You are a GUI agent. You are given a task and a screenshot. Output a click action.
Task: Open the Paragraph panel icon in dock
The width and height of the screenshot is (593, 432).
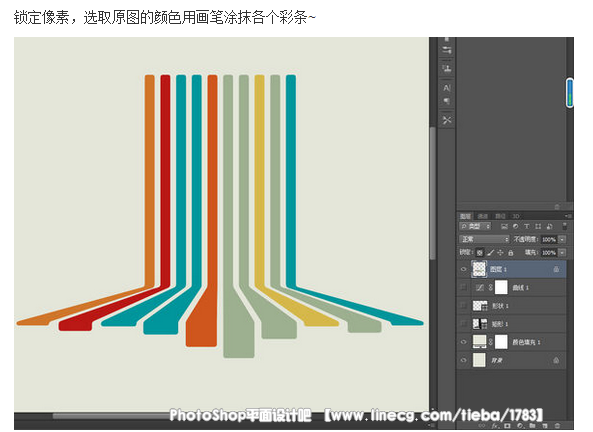tap(447, 101)
